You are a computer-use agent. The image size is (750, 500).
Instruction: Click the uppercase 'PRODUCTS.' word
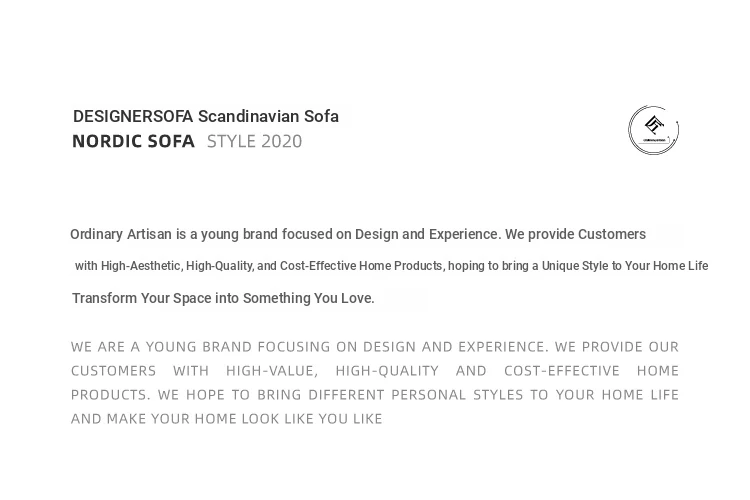click(x=111, y=395)
